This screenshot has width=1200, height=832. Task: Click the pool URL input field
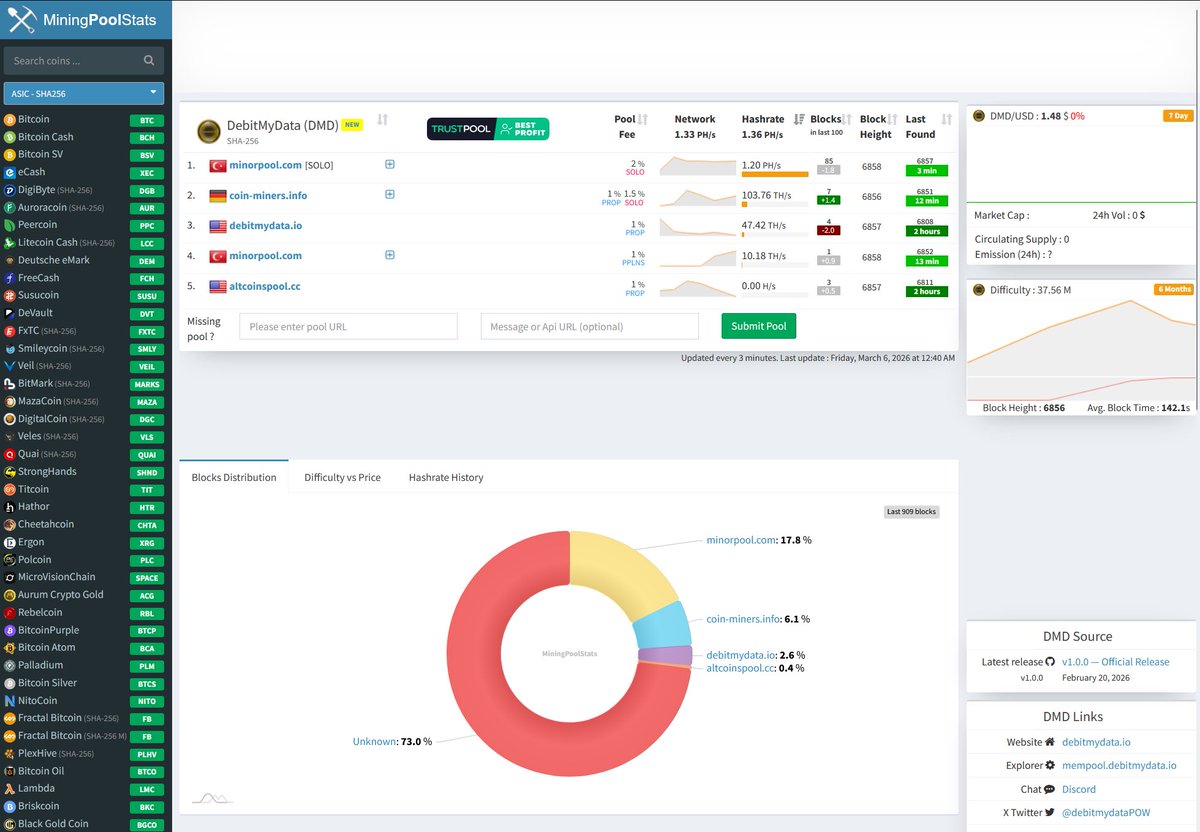pos(348,326)
